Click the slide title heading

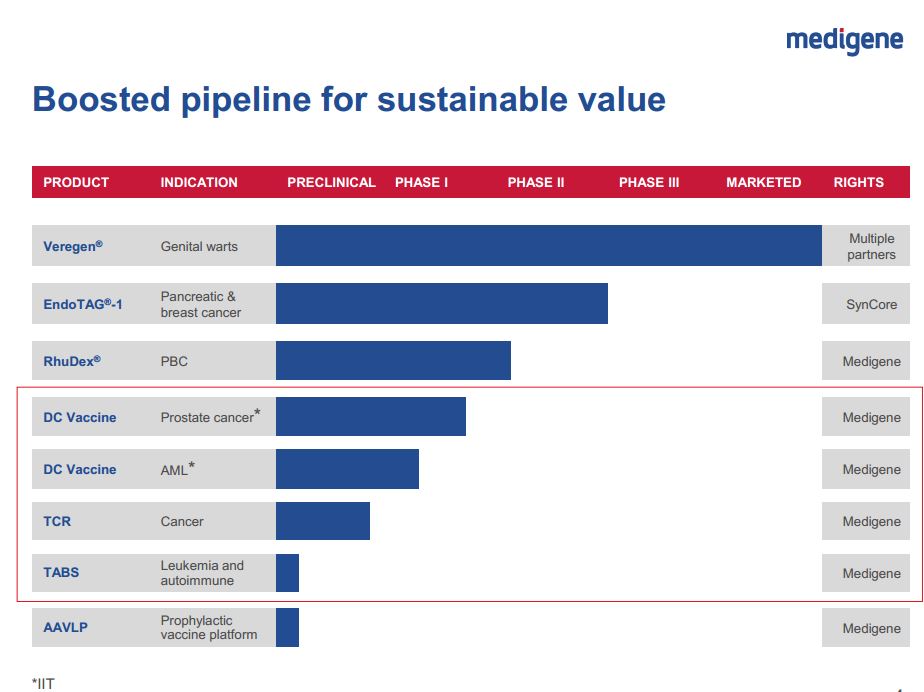point(349,100)
